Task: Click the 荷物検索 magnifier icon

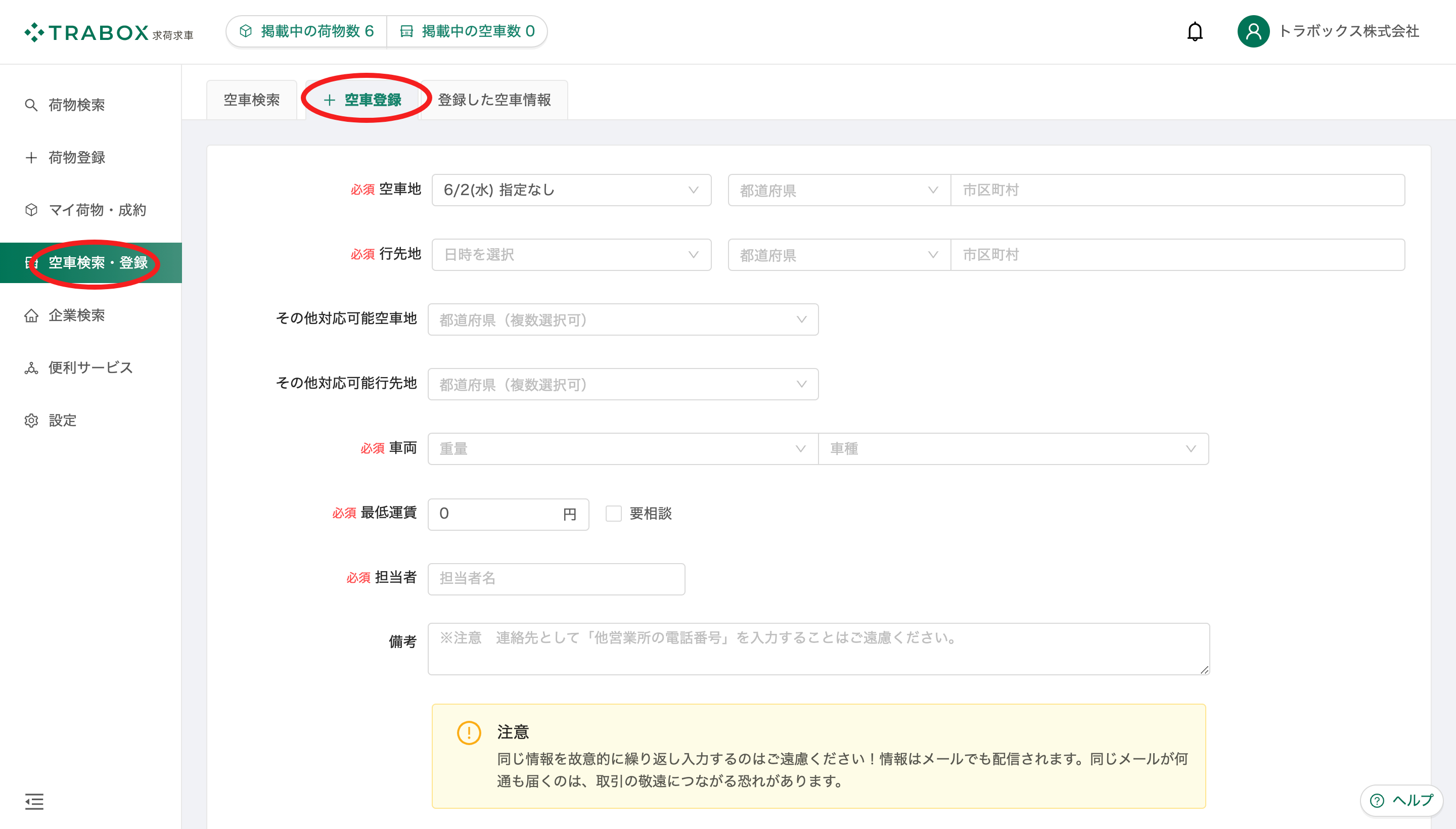Action: [x=31, y=105]
